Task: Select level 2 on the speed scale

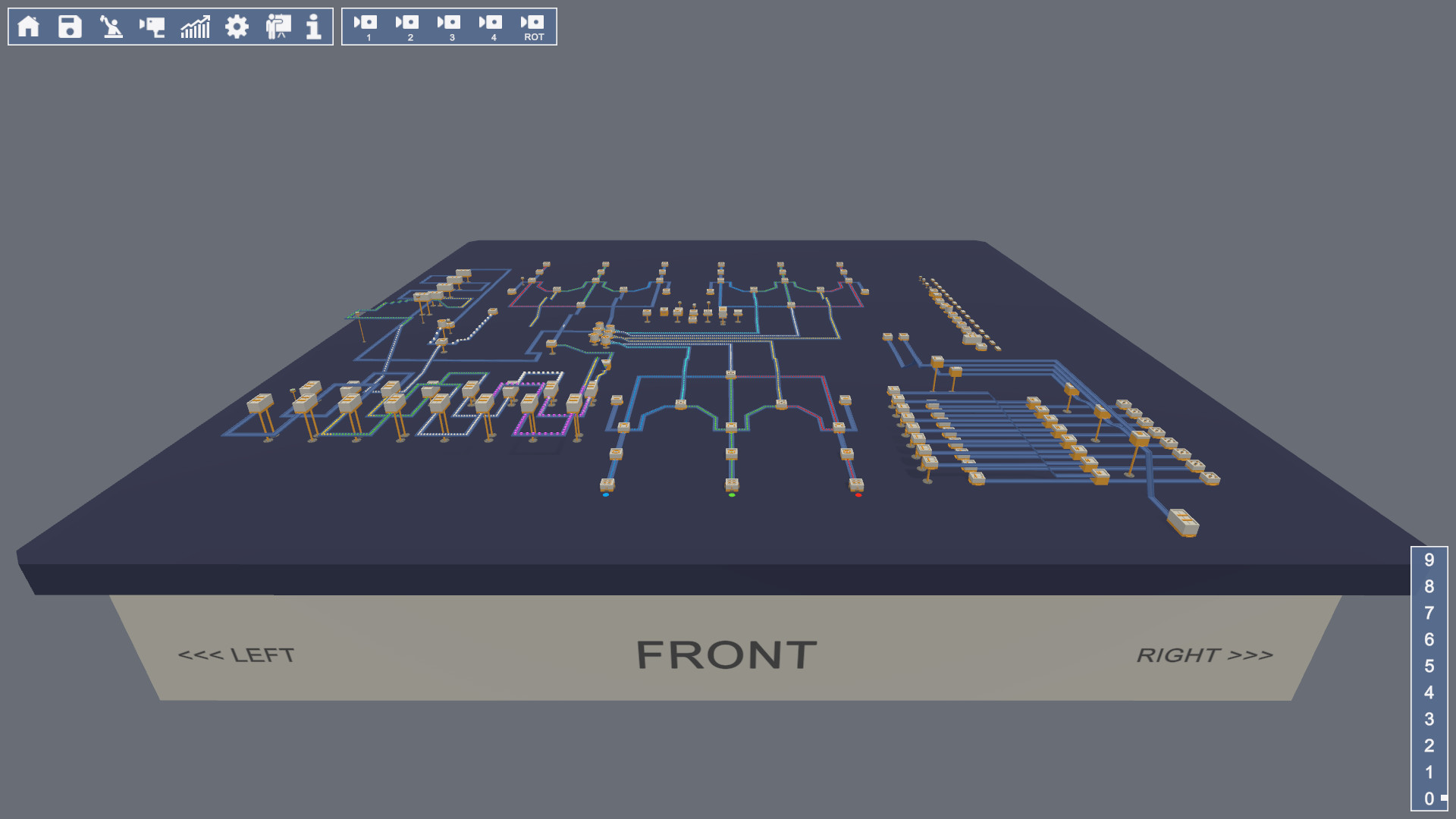Action: 1429,745
